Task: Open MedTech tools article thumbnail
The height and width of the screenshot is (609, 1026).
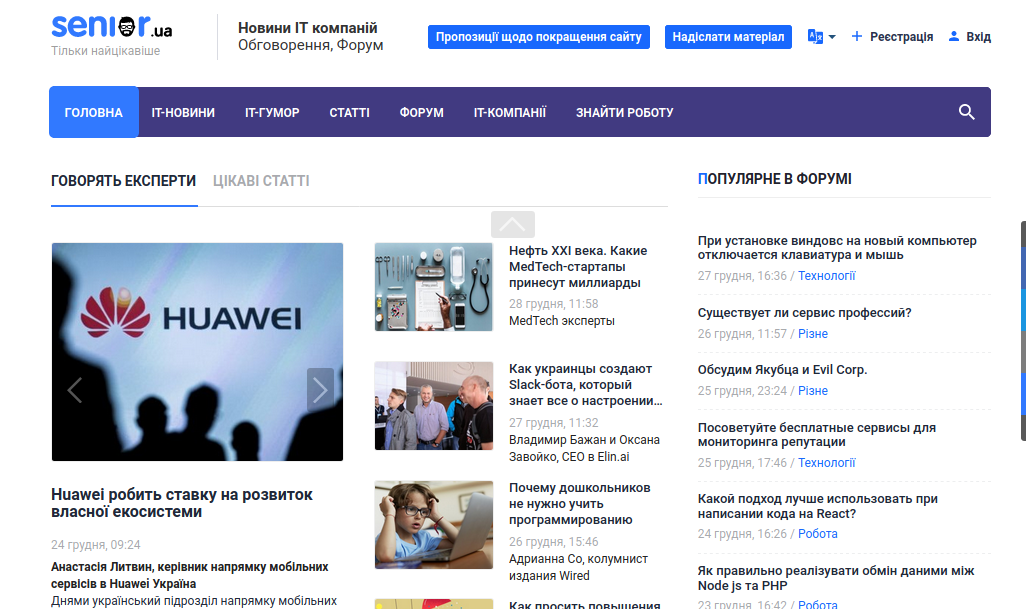Action: [x=433, y=287]
